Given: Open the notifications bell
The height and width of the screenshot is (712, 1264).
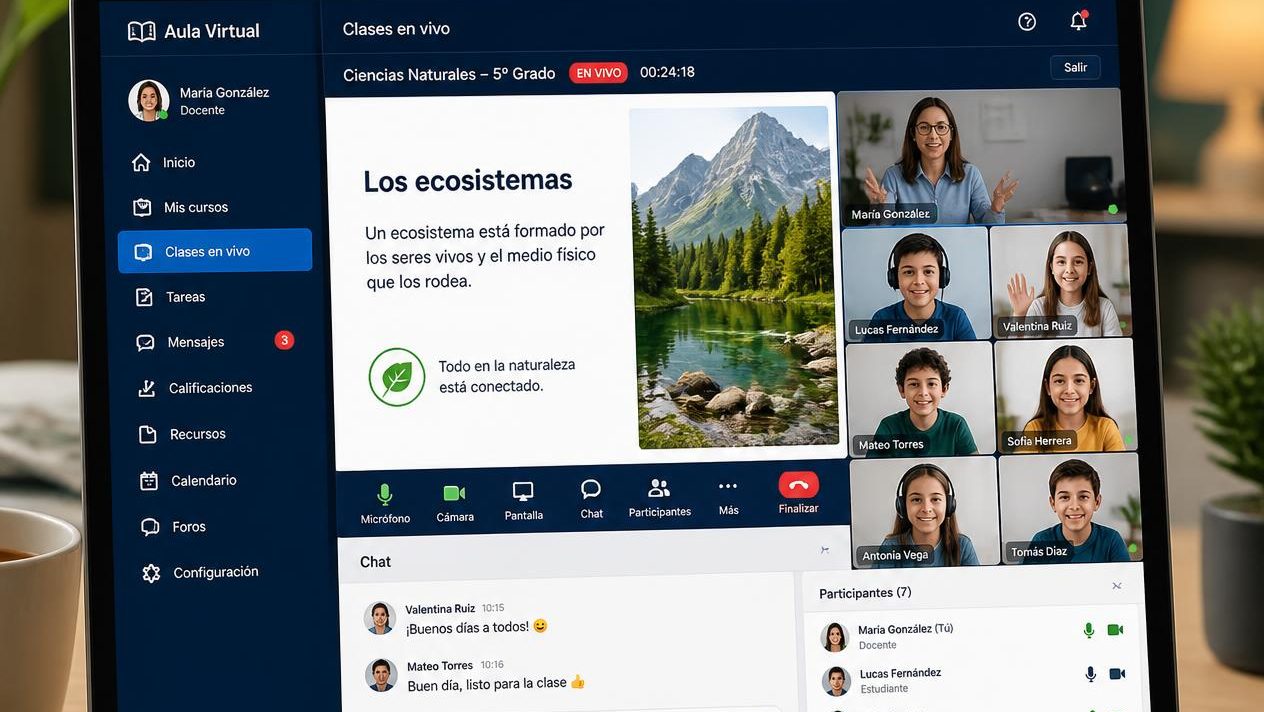Looking at the screenshot, I should pos(1078,21).
